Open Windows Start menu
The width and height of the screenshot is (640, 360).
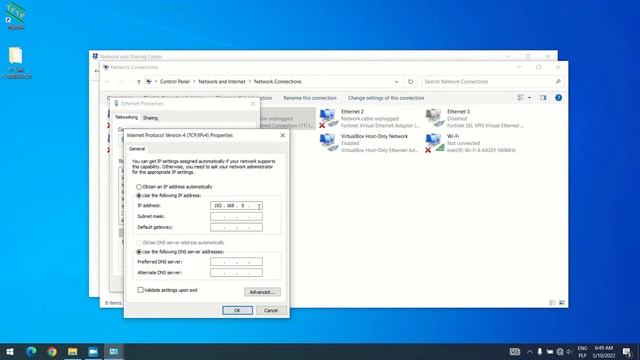(x=10, y=351)
